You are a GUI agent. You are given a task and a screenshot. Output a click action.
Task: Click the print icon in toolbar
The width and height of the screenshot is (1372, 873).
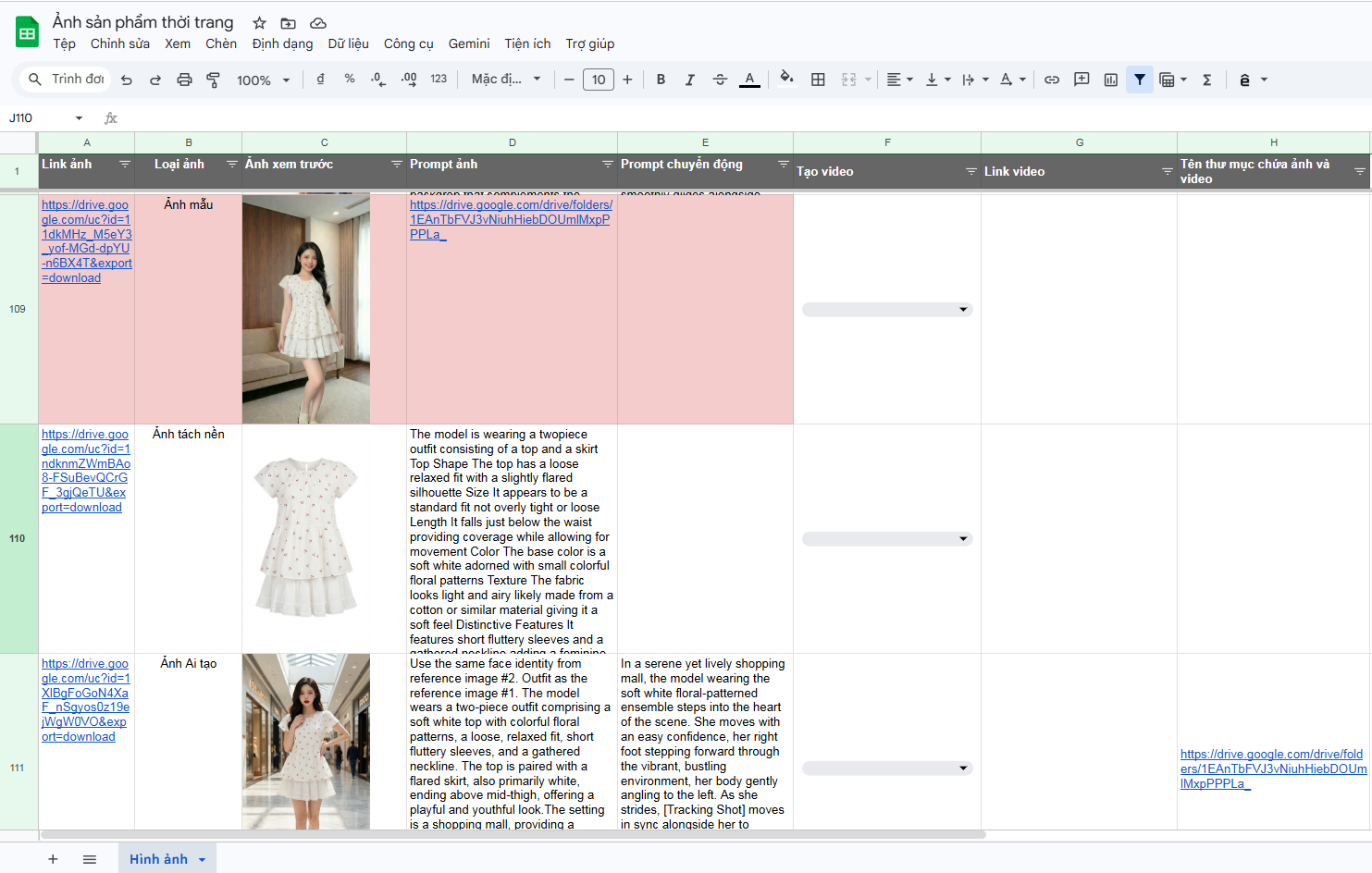[x=184, y=80]
